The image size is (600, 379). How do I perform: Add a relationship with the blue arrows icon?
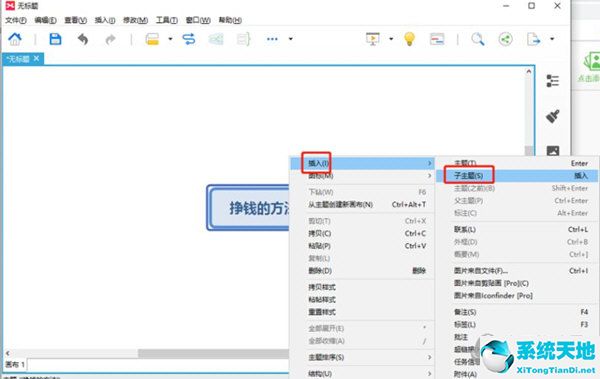coord(189,39)
